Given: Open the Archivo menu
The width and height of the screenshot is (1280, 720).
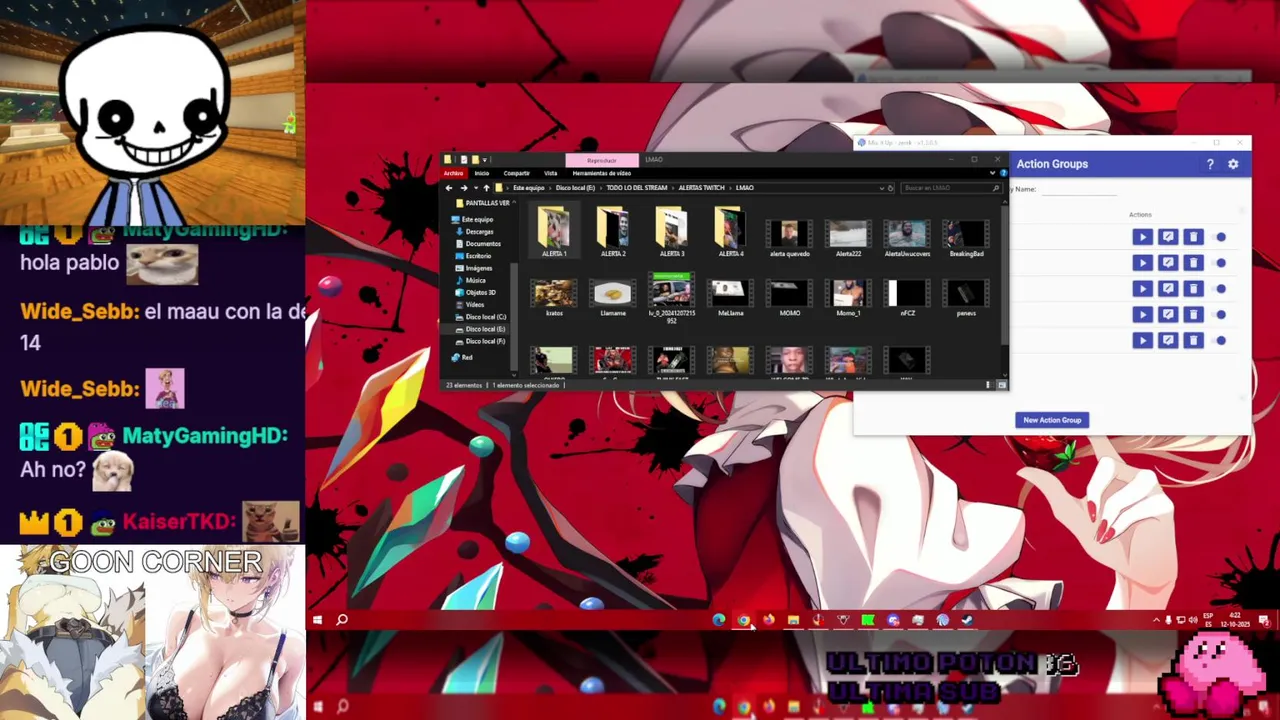Looking at the screenshot, I should click(454, 173).
